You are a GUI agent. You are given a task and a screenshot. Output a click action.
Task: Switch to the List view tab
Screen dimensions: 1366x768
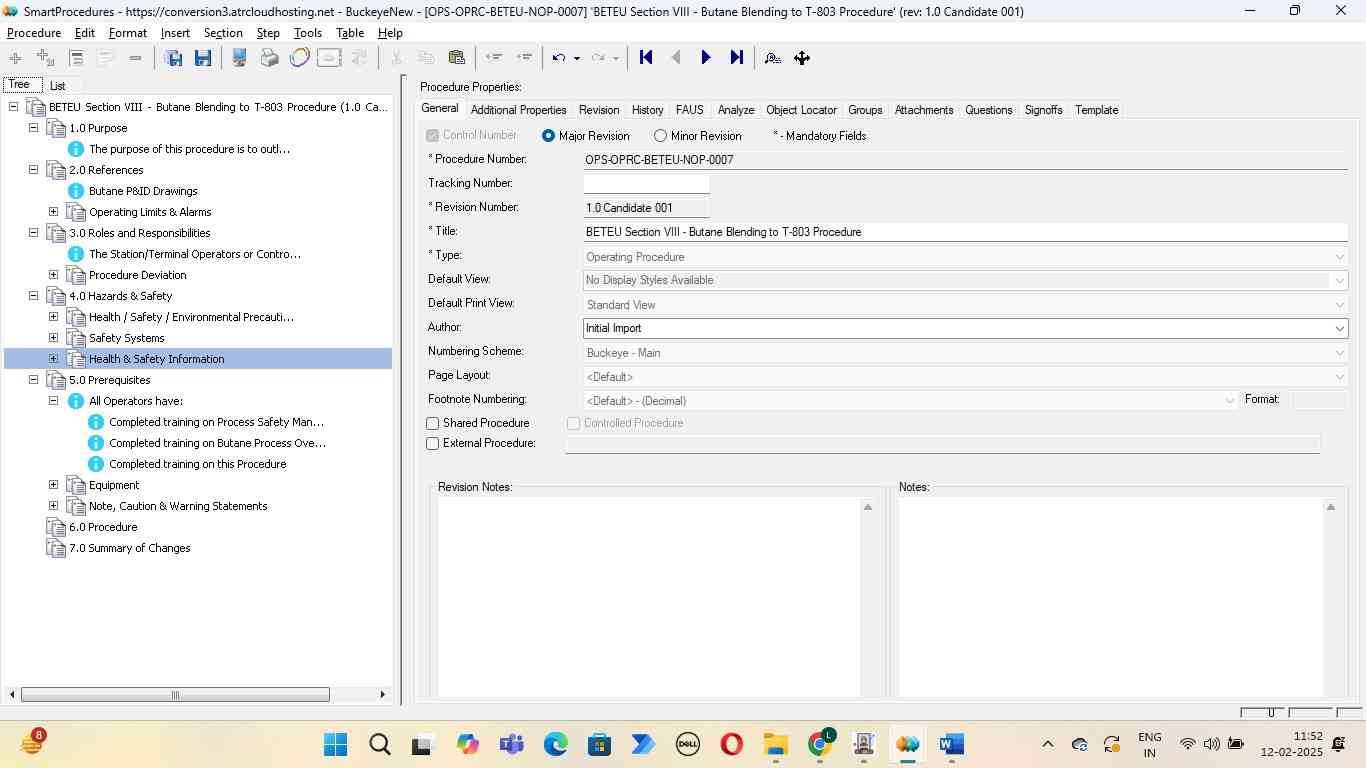57,86
